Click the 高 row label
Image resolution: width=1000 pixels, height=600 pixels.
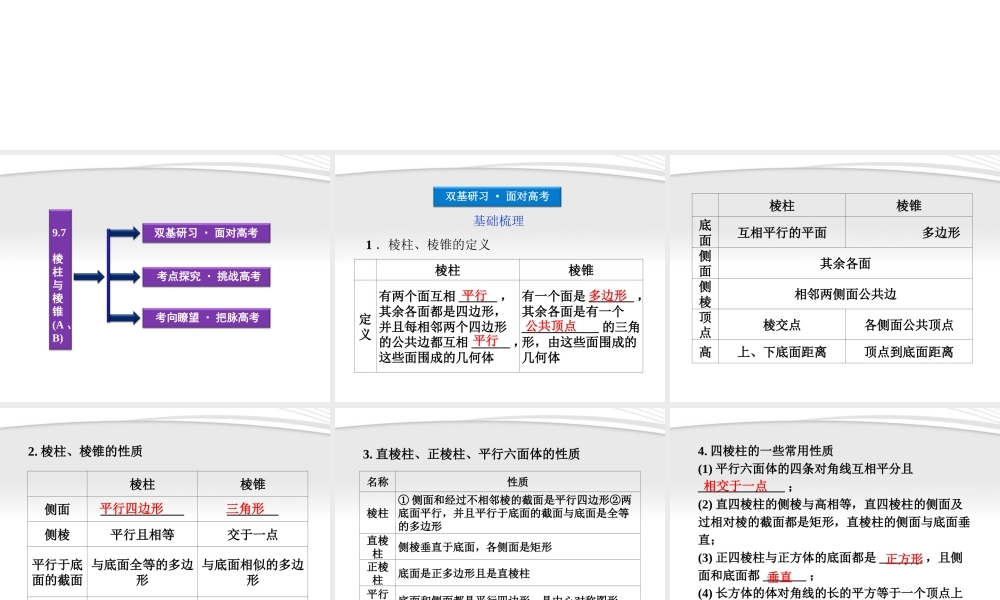(705, 352)
